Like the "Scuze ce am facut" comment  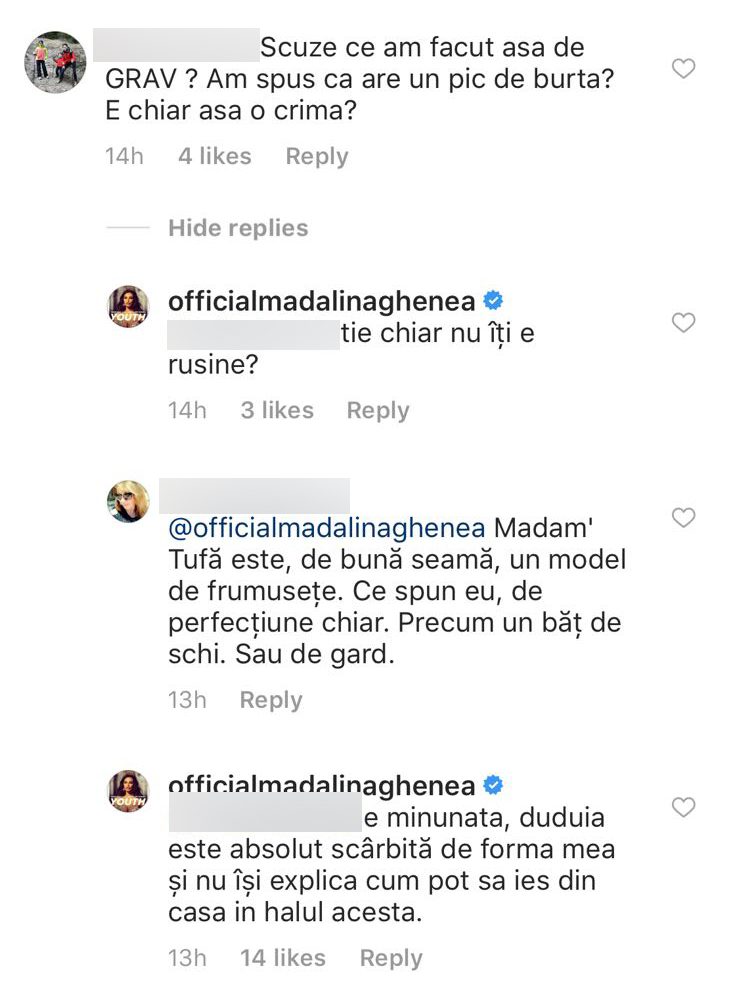[683, 69]
